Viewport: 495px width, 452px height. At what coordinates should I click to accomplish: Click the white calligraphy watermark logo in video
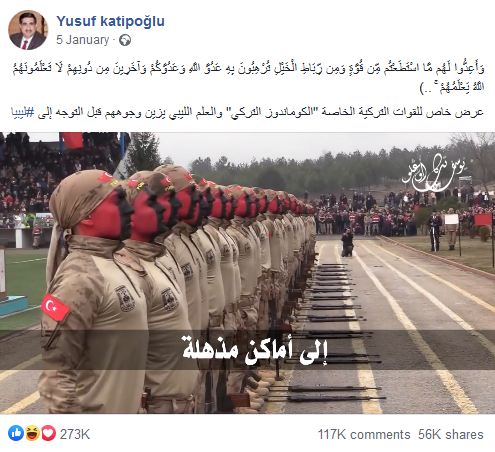(x=434, y=173)
